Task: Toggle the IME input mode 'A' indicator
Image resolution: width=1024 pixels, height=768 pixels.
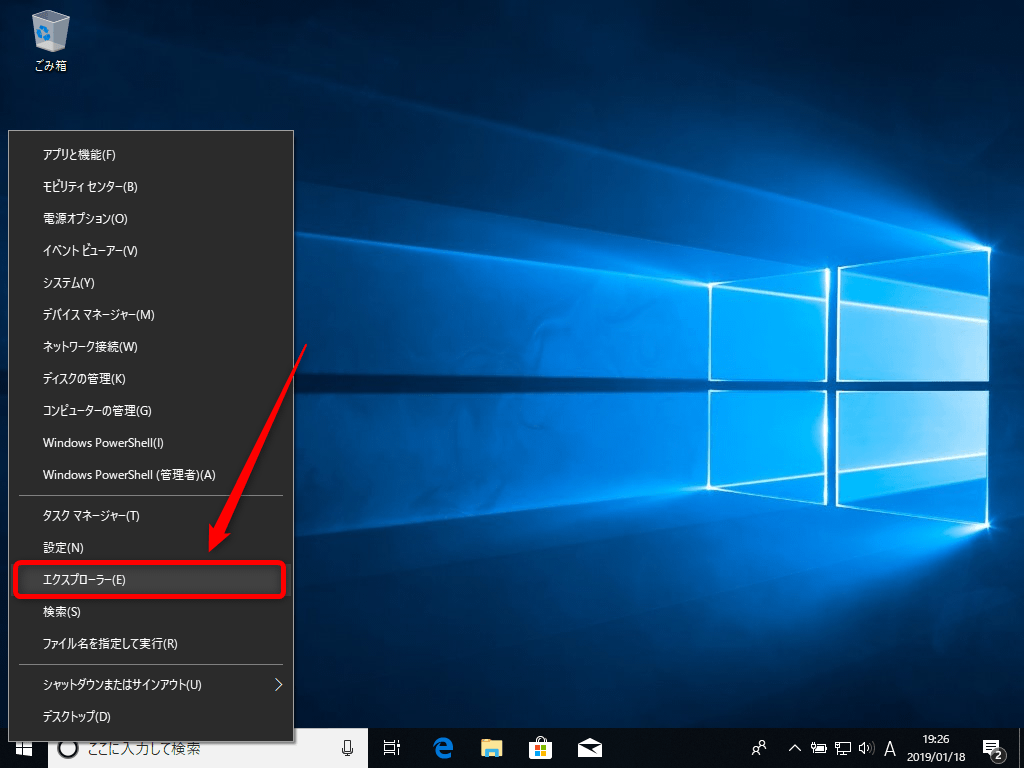Action: (889, 747)
